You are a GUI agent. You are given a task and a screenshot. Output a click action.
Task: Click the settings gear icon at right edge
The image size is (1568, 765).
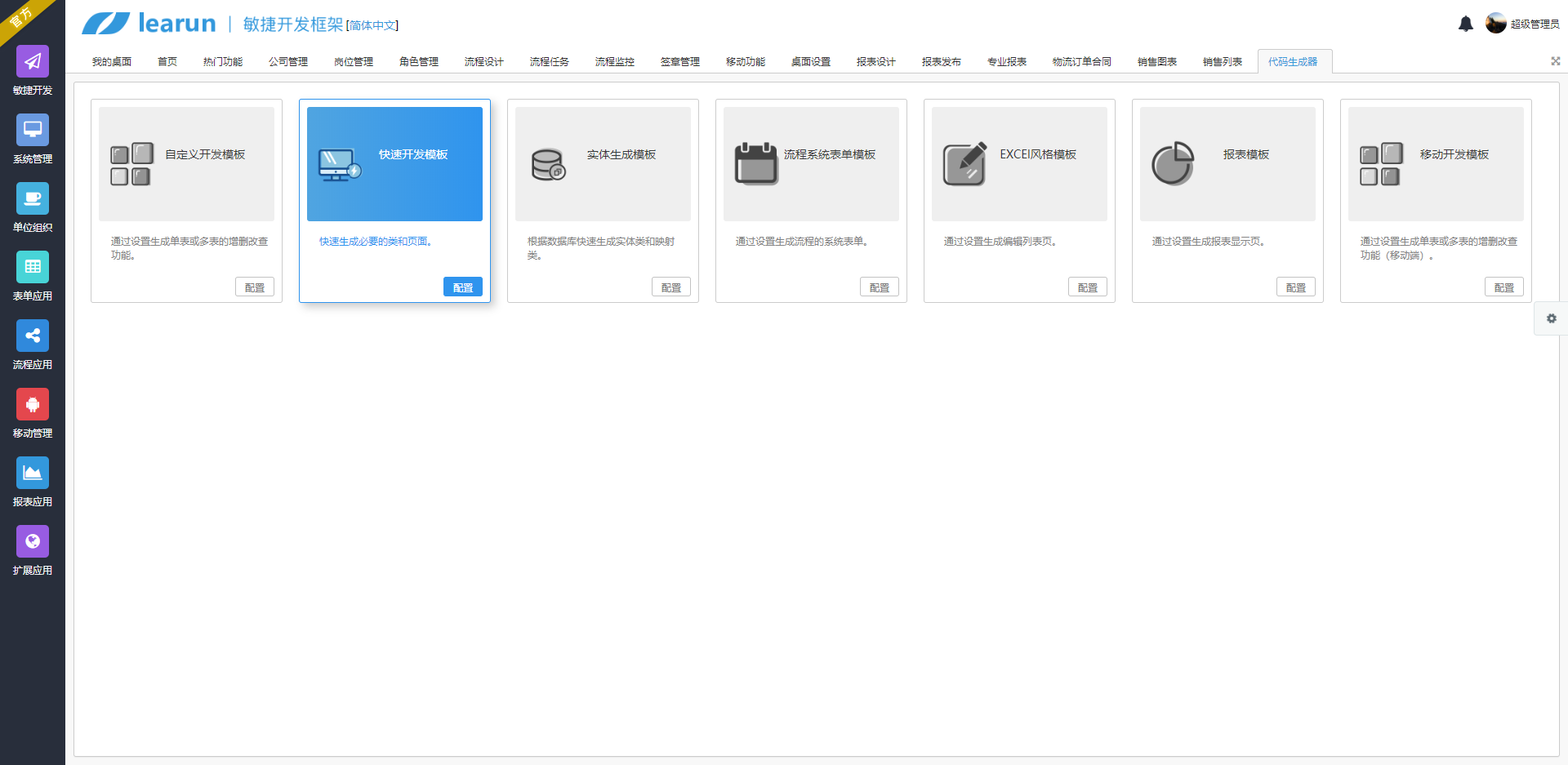point(1552,318)
